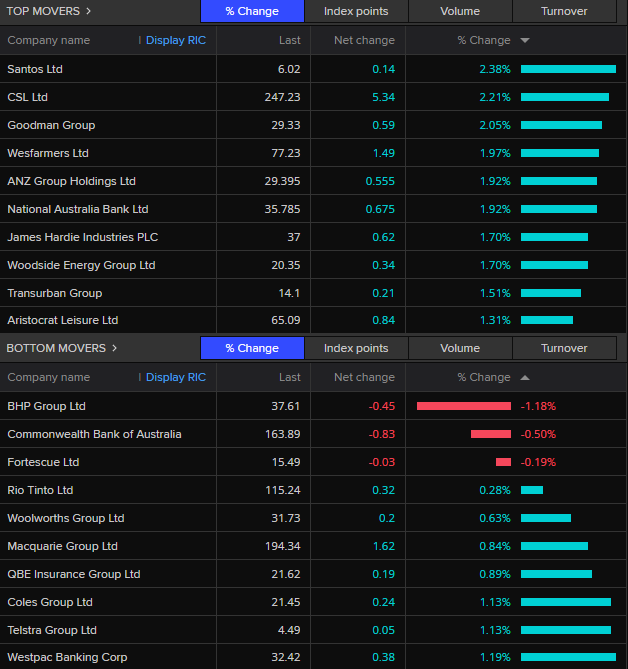This screenshot has width=628, height=669.
Task: Click Rio Tinto small cyan change bar
Action: [532, 490]
